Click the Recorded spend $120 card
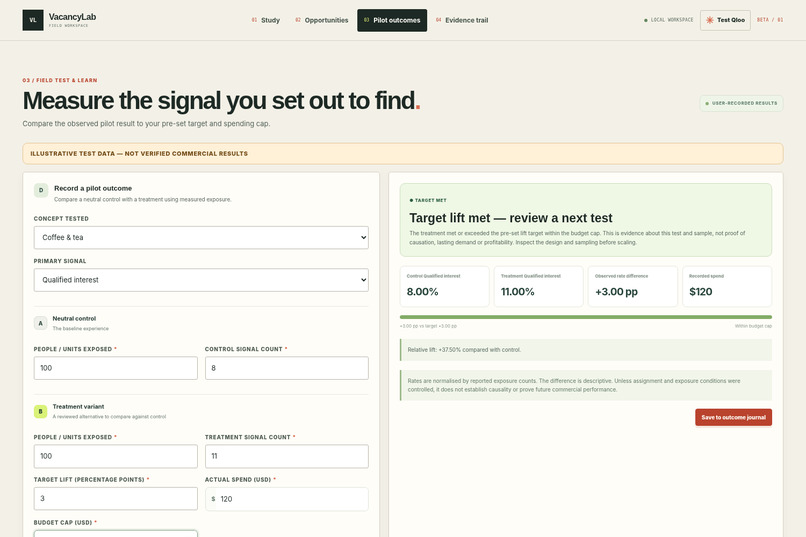The height and width of the screenshot is (537, 806). pos(727,286)
